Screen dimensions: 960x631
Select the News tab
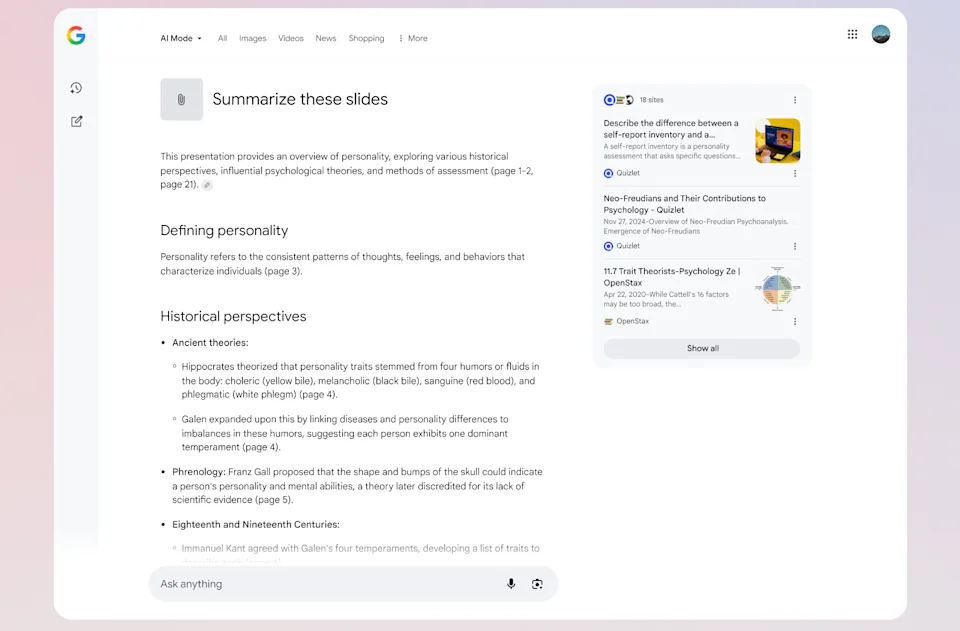[x=325, y=38]
